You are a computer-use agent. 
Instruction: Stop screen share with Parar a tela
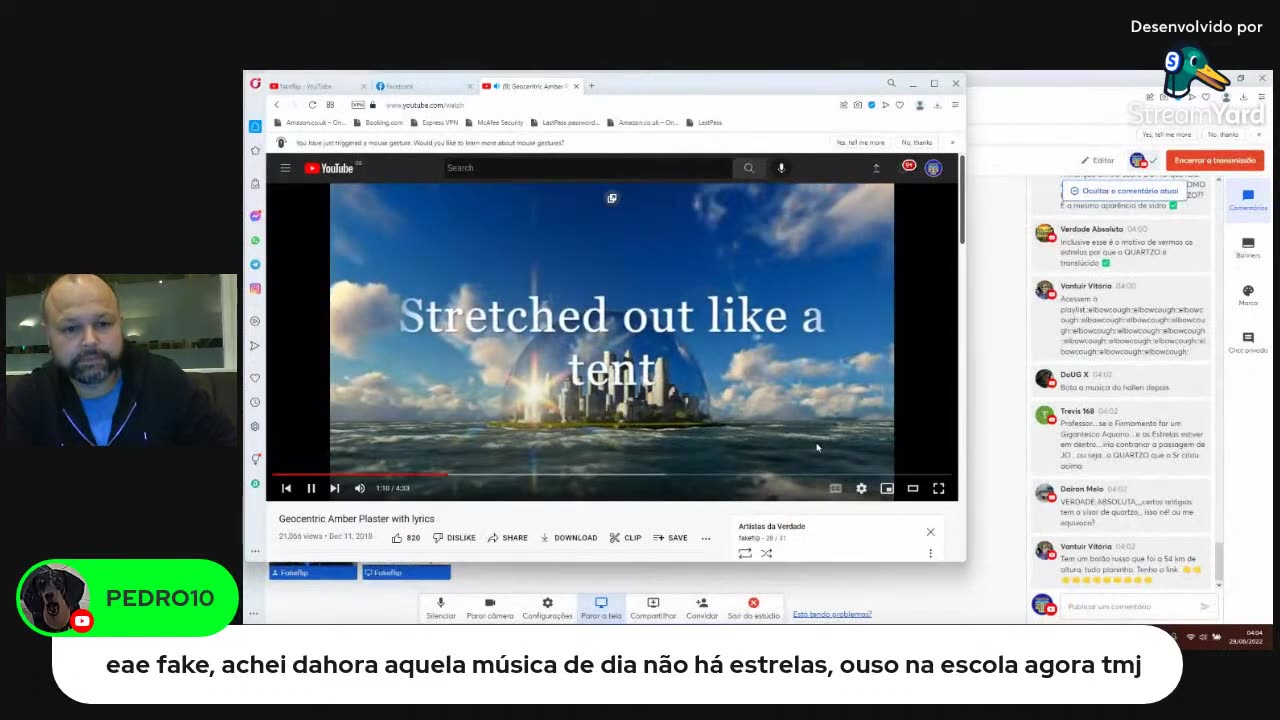tap(601, 608)
